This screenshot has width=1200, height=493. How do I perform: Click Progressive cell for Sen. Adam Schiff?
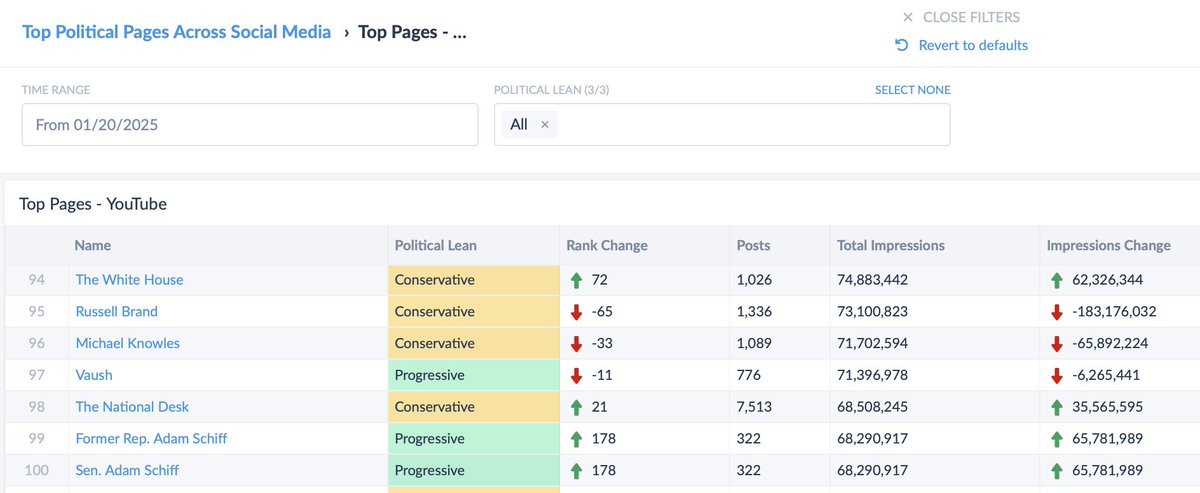tap(473, 471)
